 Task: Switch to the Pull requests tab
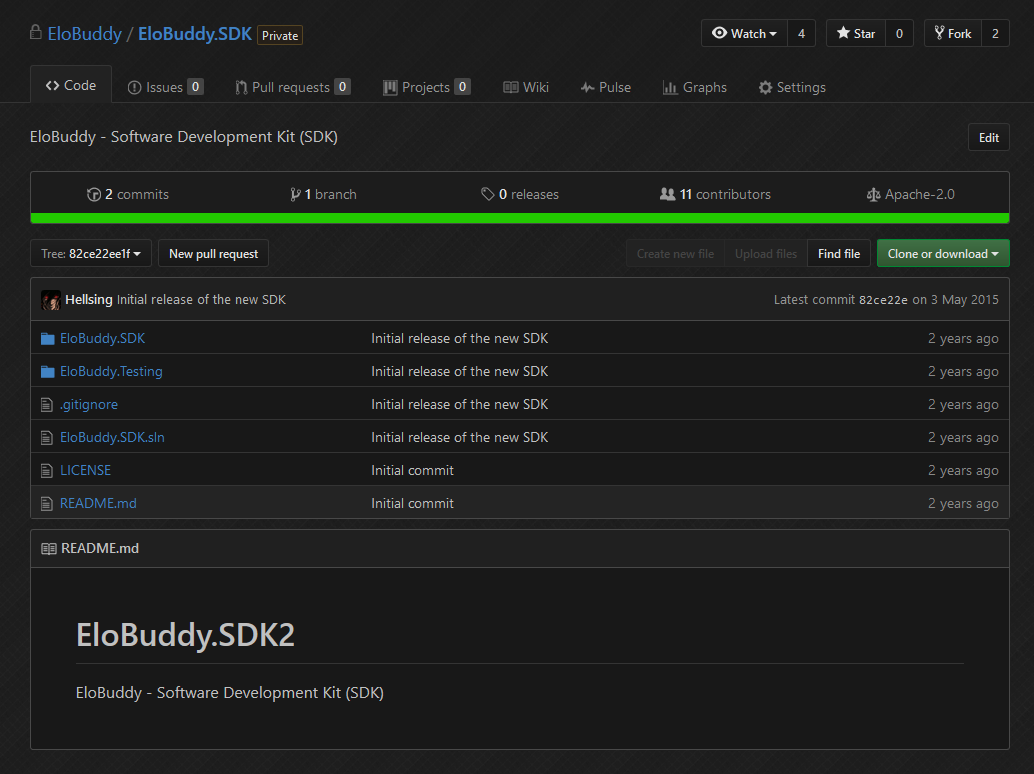pyautogui.click(x=293, y=87)
